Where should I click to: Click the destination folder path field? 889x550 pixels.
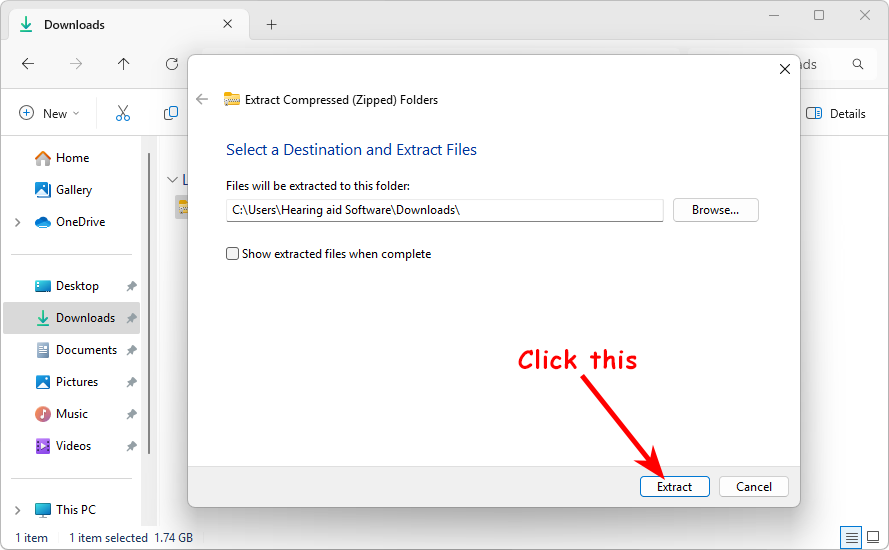(x=444, y=210)
